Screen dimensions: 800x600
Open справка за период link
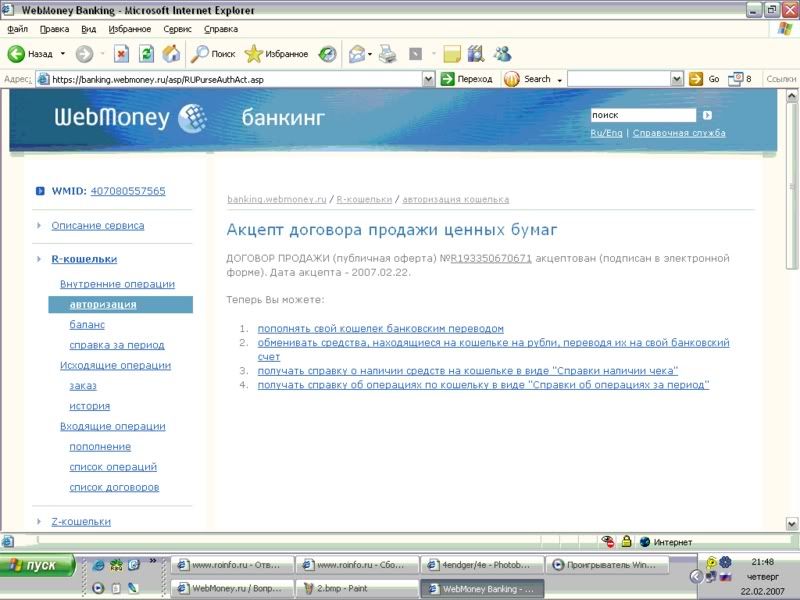[x=117, y=345]
